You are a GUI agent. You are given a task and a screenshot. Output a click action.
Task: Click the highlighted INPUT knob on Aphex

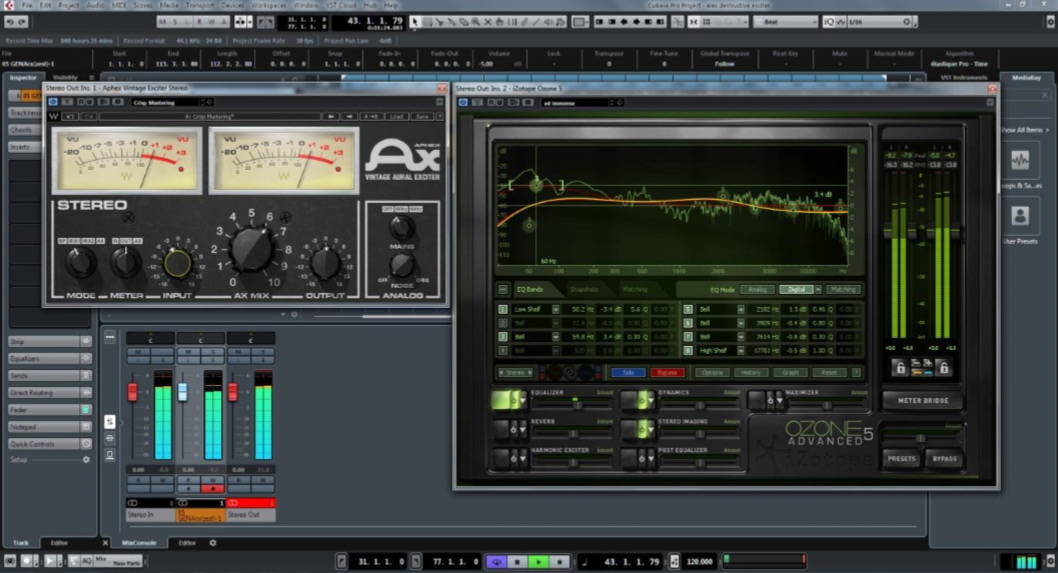pos(177,263)
